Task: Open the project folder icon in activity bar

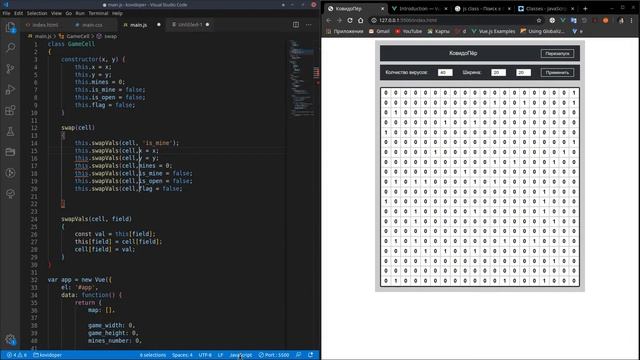Action: 10,152
